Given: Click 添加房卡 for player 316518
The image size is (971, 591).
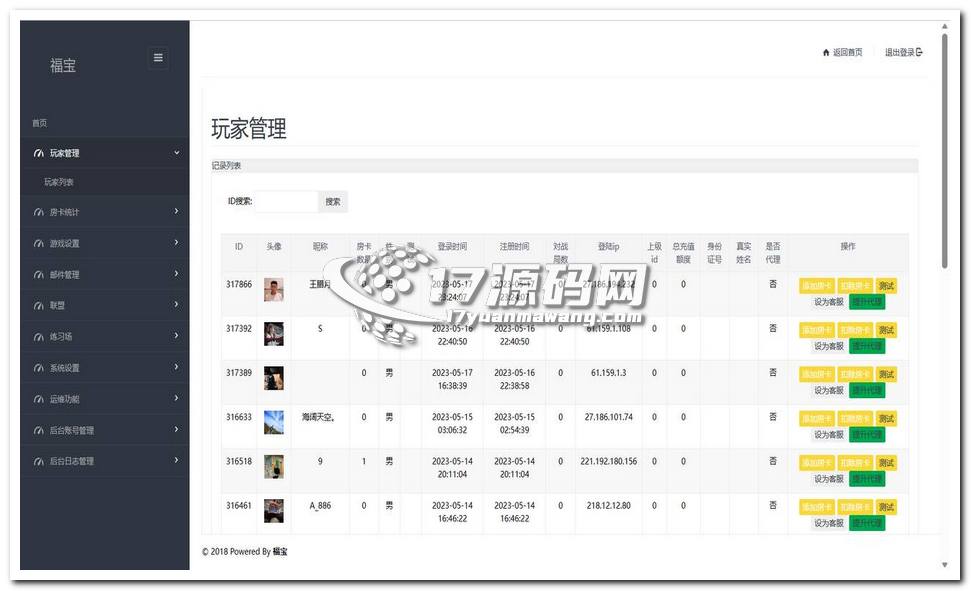Looking at the screenshot, I should [816, 463].
